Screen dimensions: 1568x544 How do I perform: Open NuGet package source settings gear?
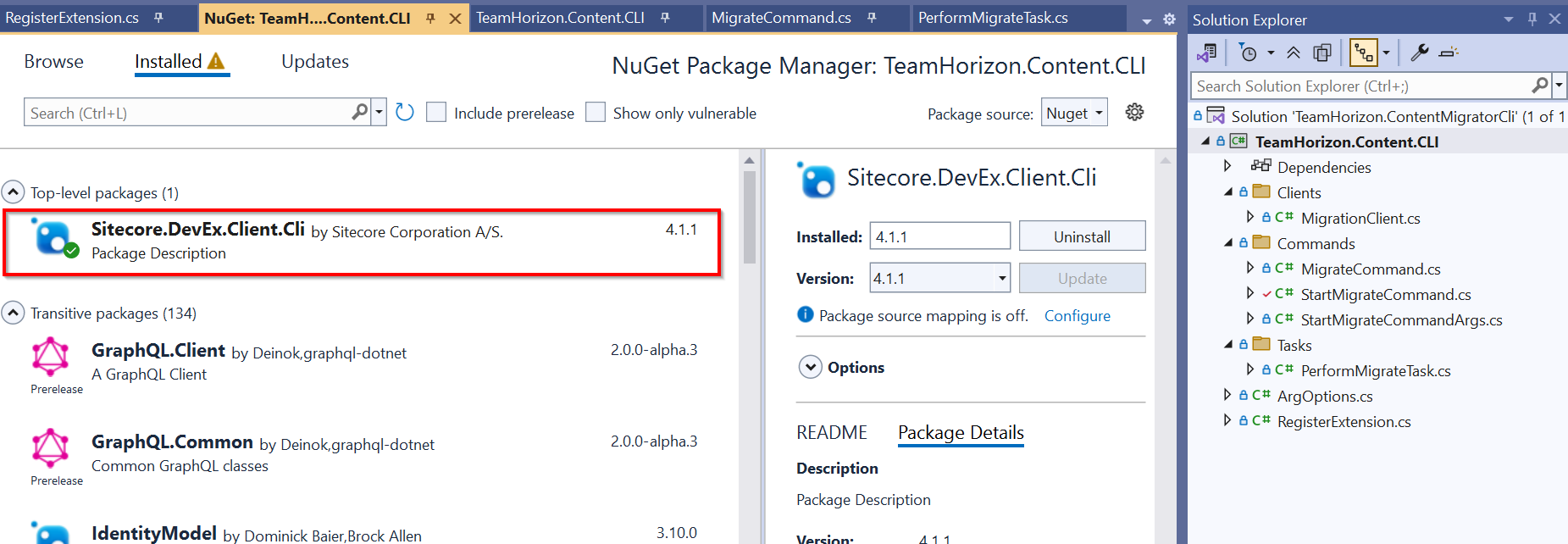[x=1134, y=112]
